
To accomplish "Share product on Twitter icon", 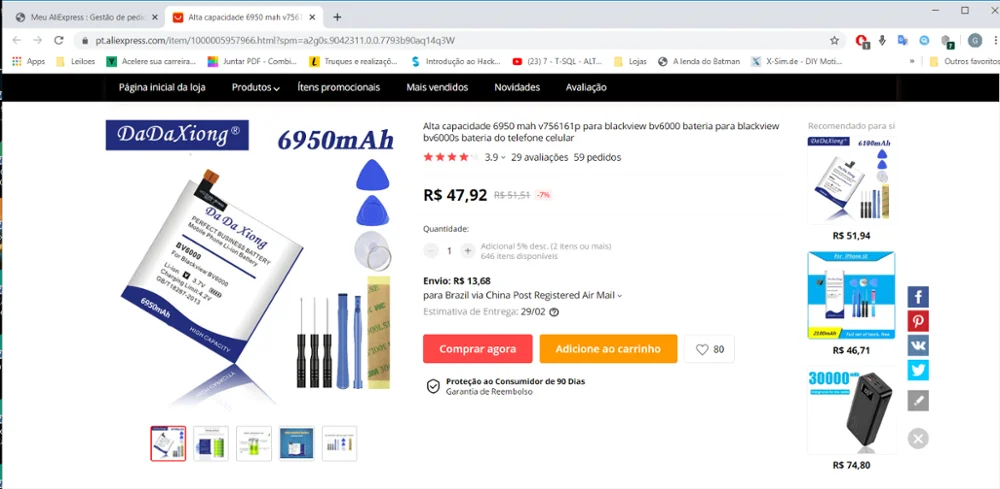I will pos(918,370).
